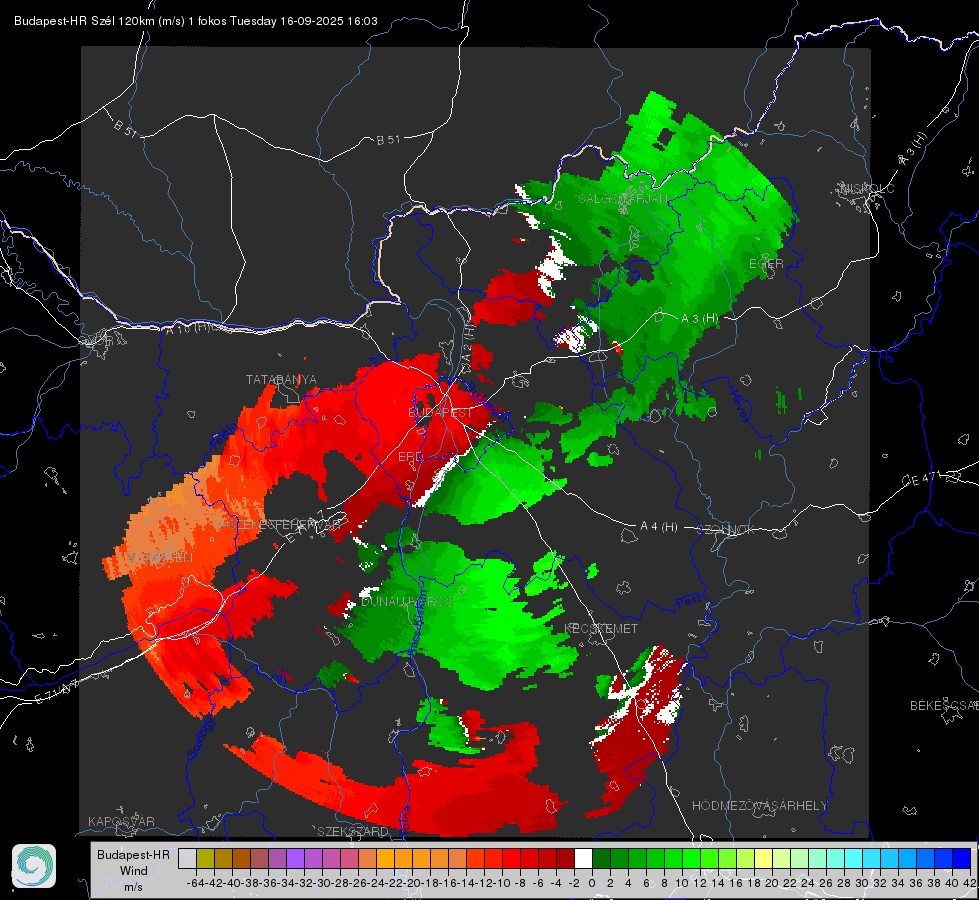This screenshot has width=979, height=900.
Task: Click the dark blue swatch between 40 and 42
Action: coord(962,859)
